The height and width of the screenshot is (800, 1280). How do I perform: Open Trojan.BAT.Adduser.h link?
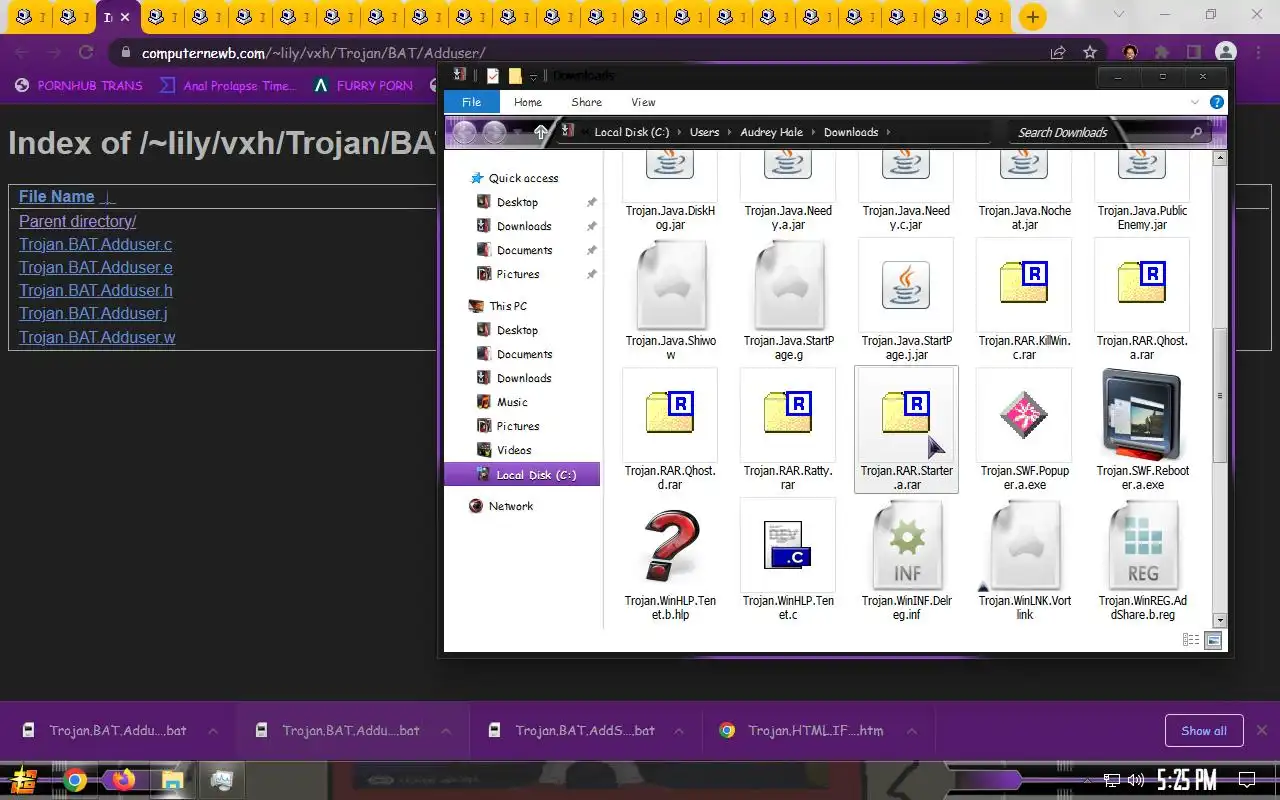coord(96,290)
